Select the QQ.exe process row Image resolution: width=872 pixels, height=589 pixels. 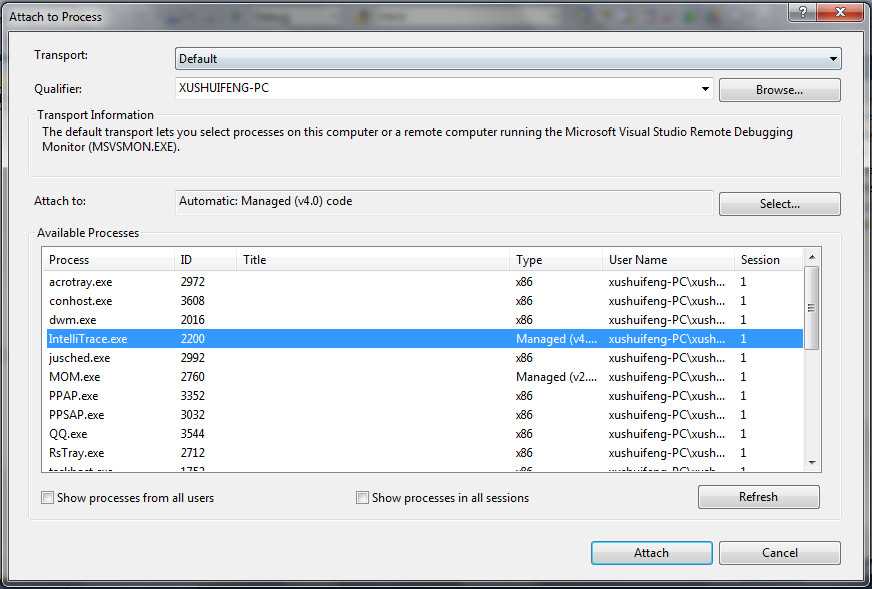coord(423,433)
